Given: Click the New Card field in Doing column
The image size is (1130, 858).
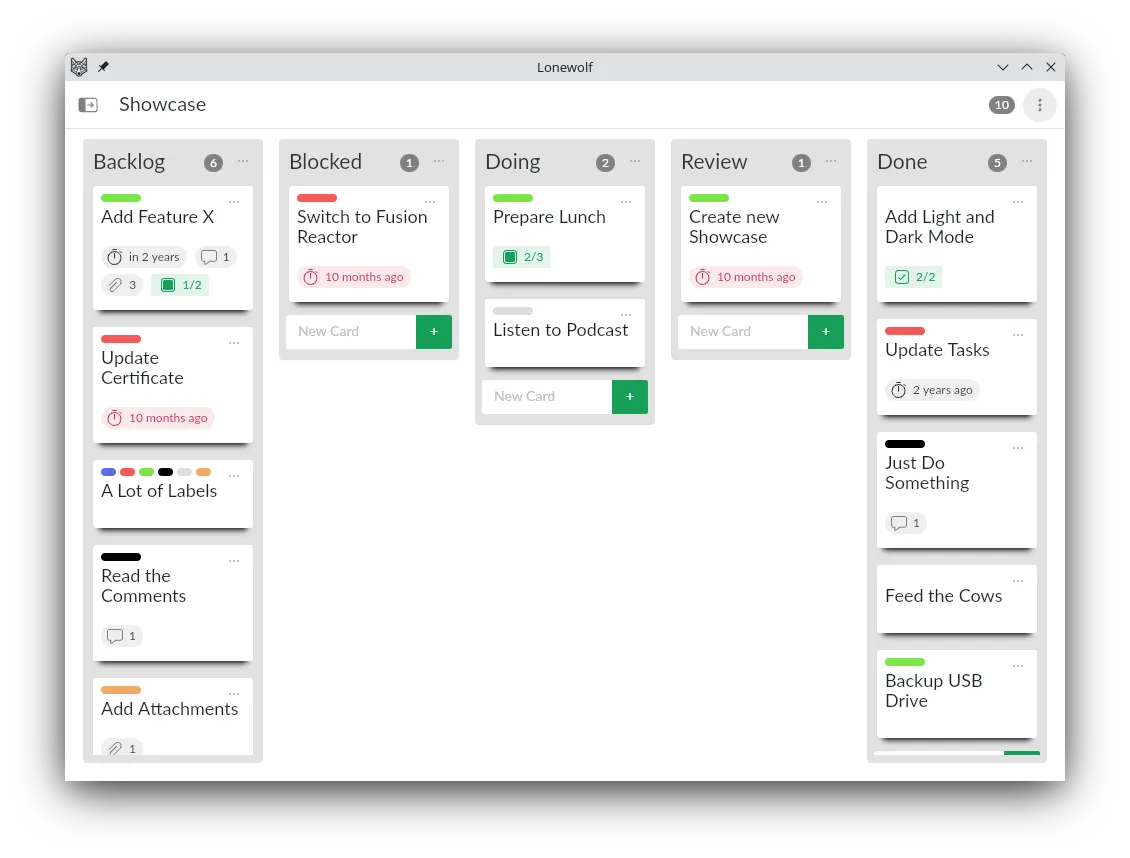Looking at the screenshot, I should click(547, 397).
